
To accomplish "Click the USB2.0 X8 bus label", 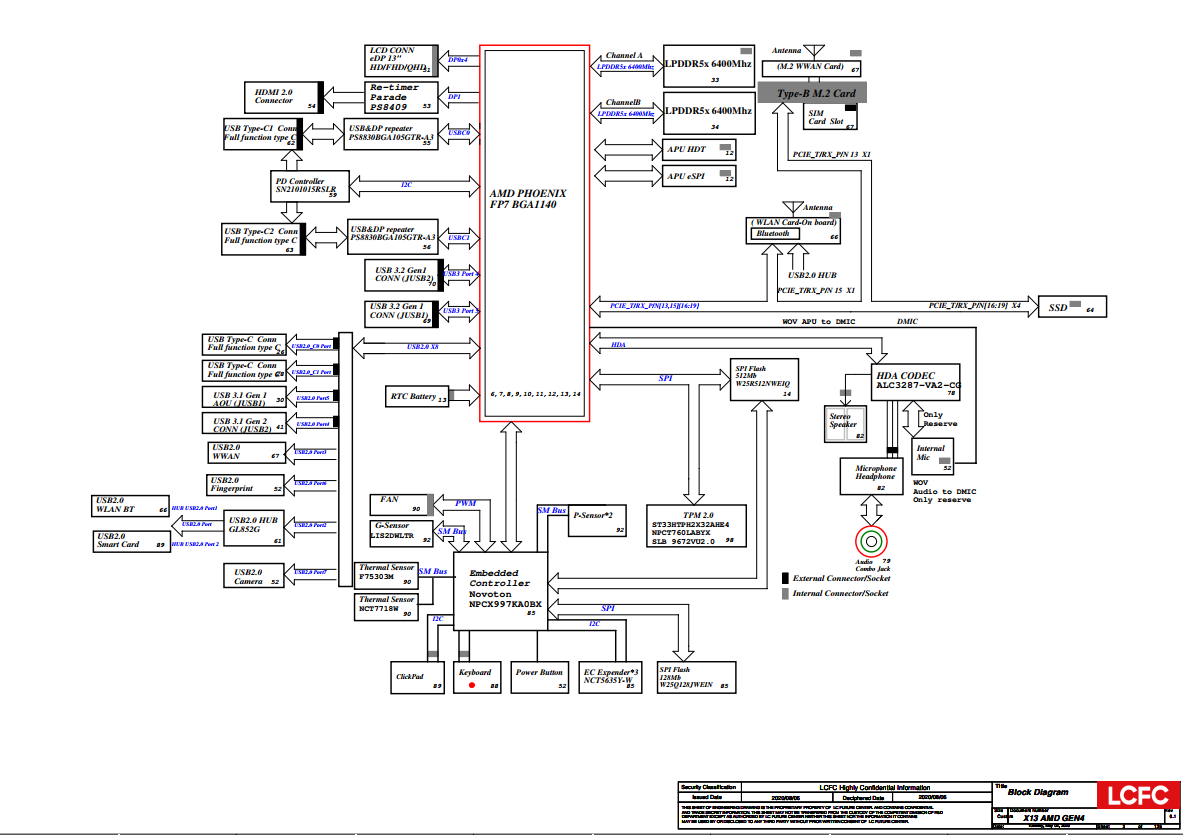I will point(422,347).
